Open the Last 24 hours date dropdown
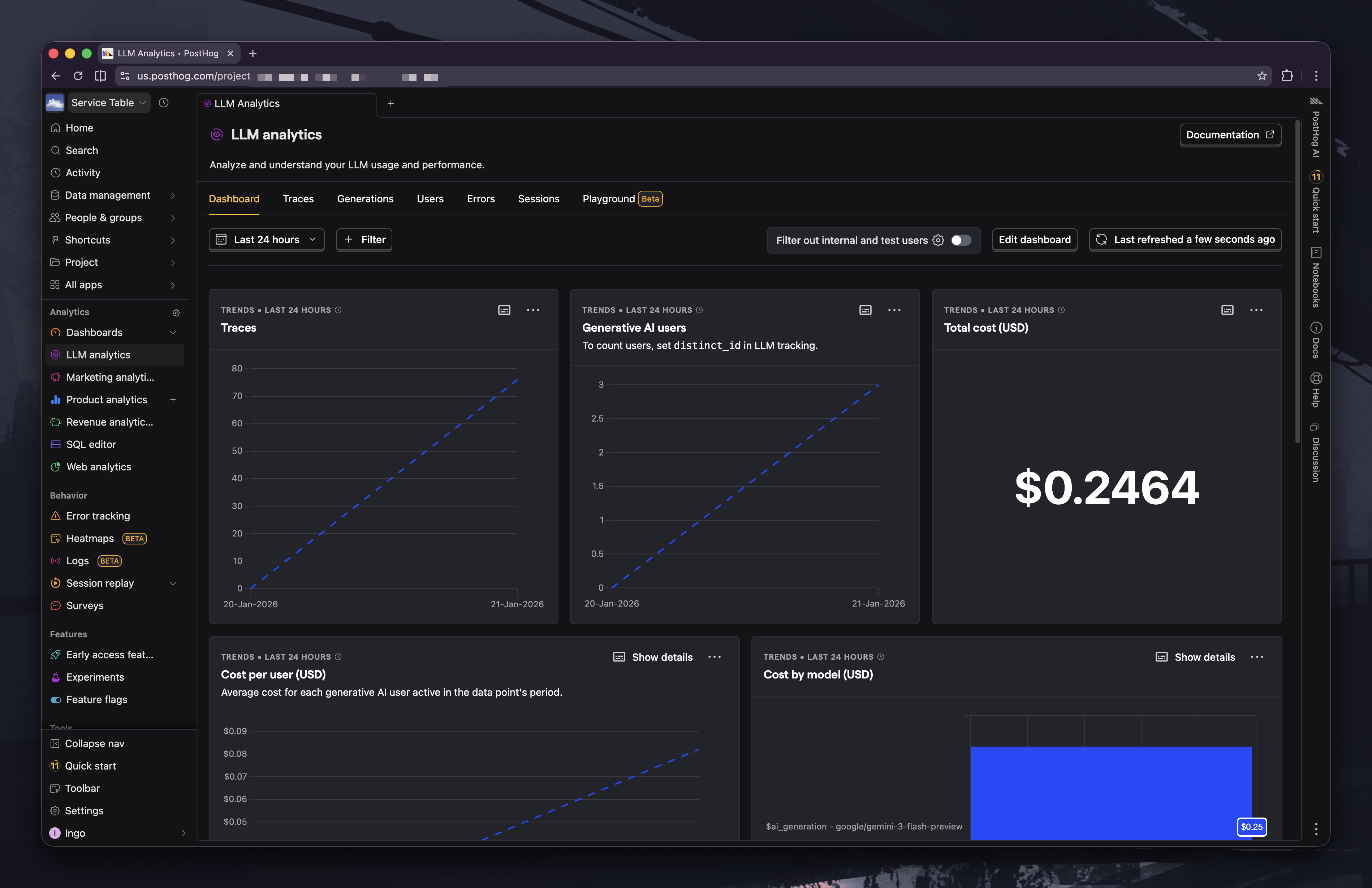 266,239
